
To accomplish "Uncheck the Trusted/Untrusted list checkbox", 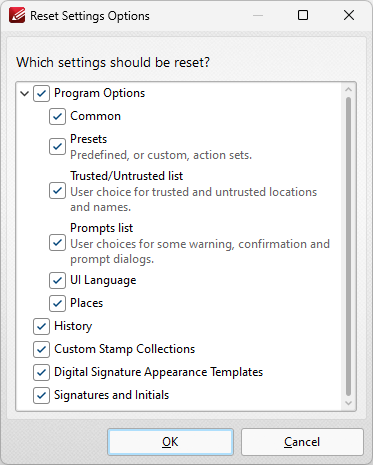I will click(x=57, y=191).
